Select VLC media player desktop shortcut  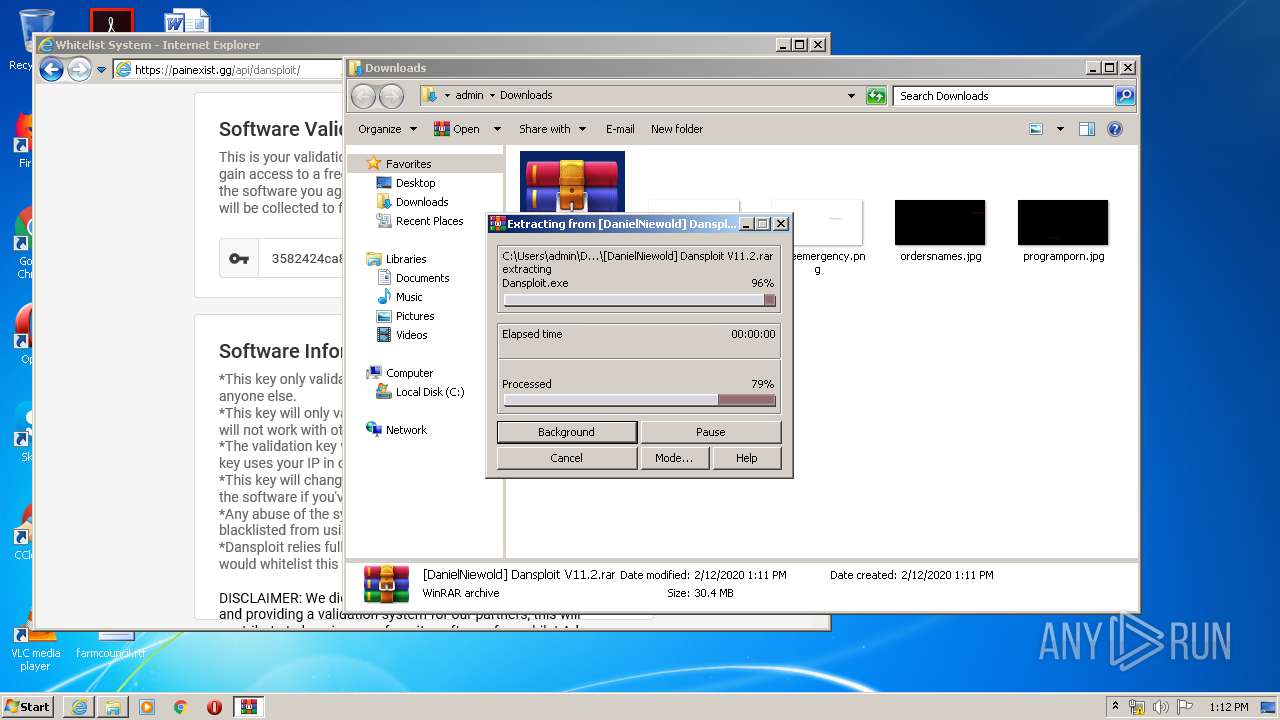point(35,648)
